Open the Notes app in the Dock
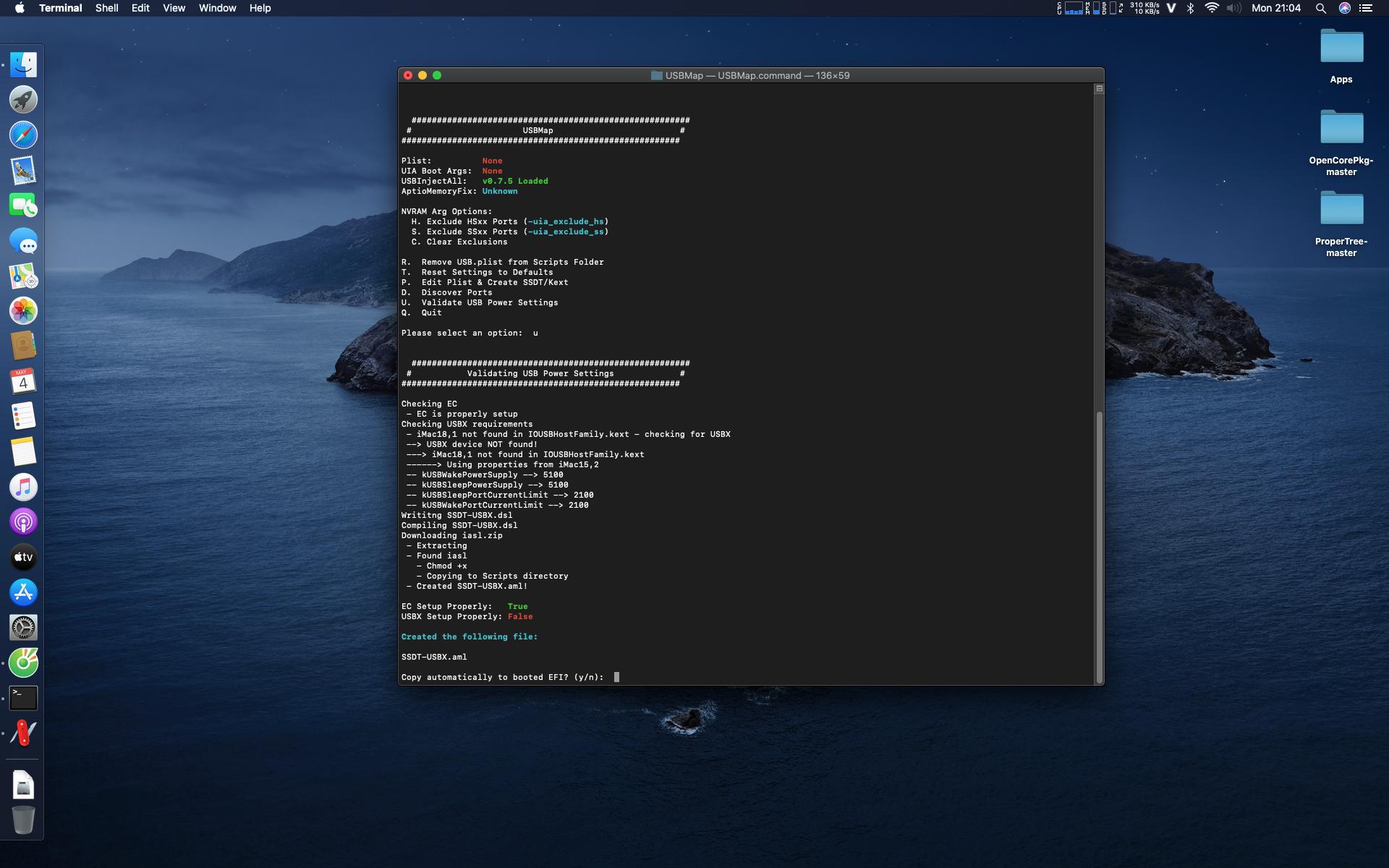Image resolution: width=1389 pixels, height=868 pixels. (23, 451)
